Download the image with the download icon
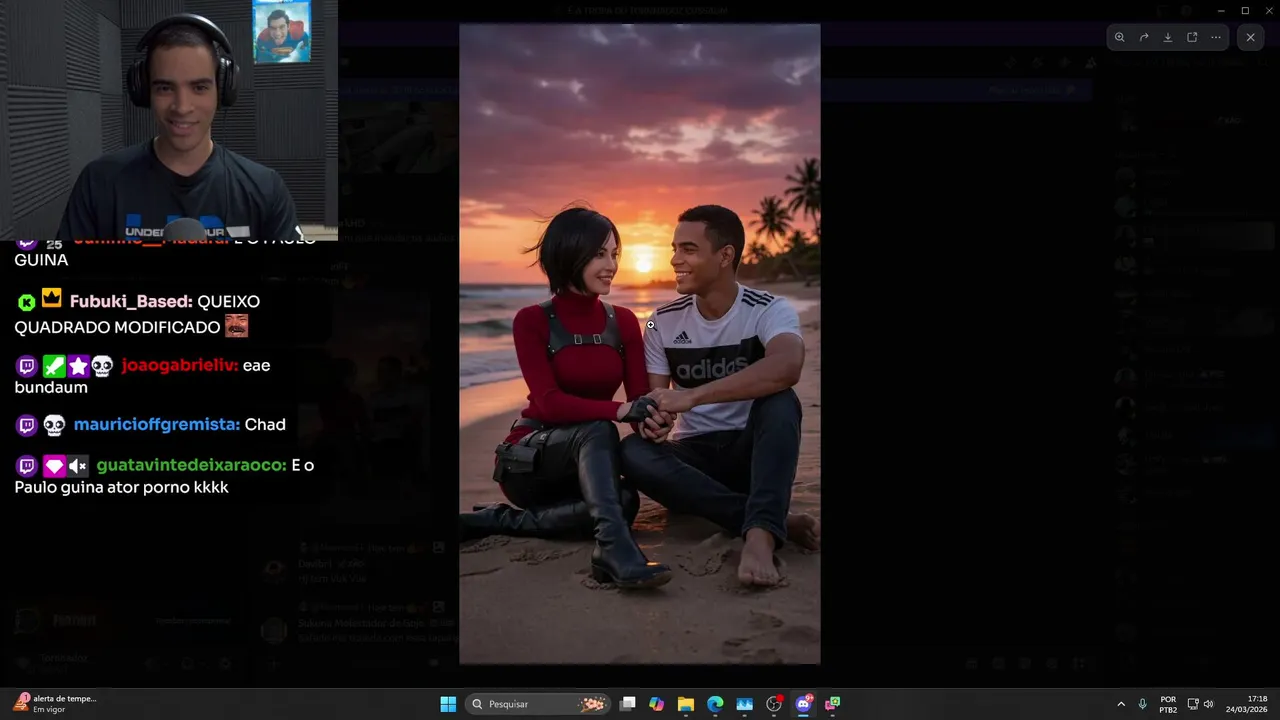 coord(1168,37)
